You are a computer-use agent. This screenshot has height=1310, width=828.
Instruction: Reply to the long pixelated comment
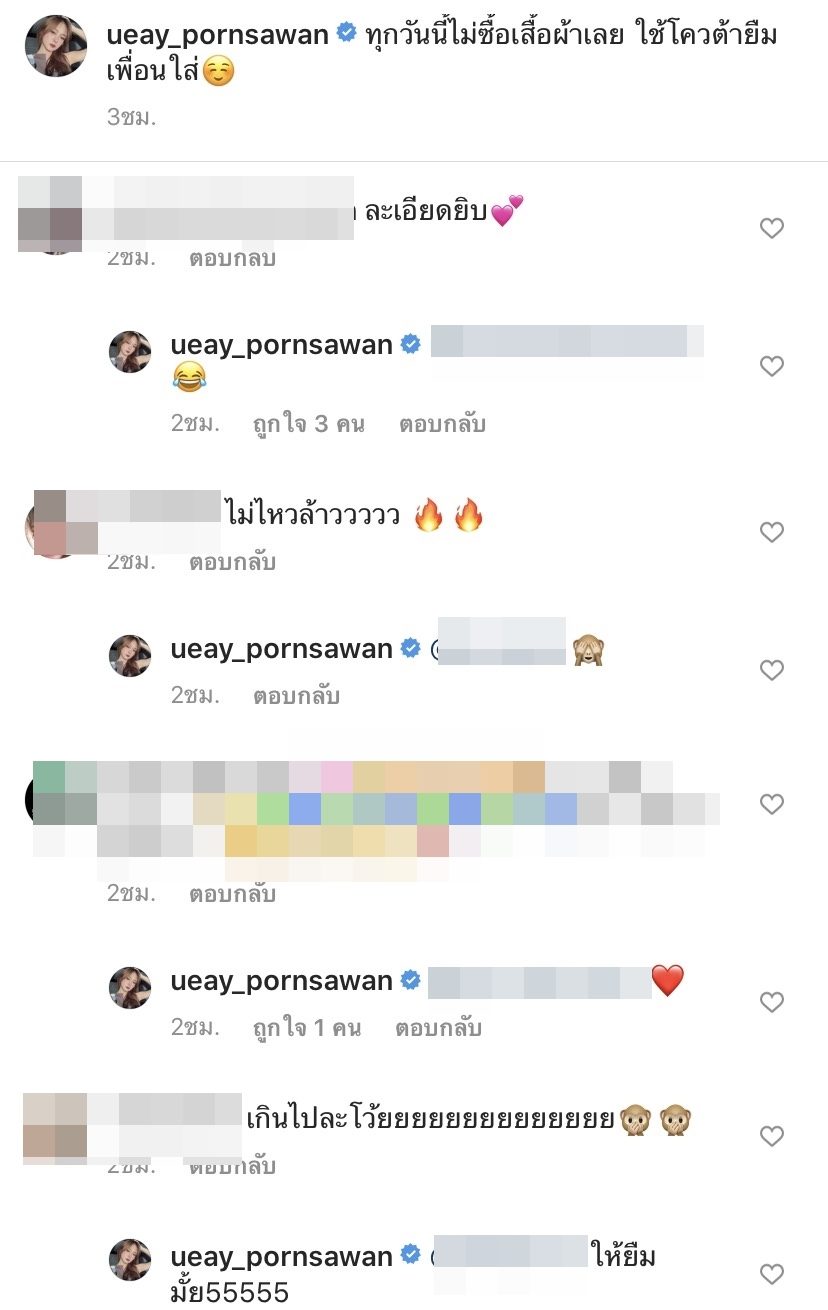[x=232, y=895]
